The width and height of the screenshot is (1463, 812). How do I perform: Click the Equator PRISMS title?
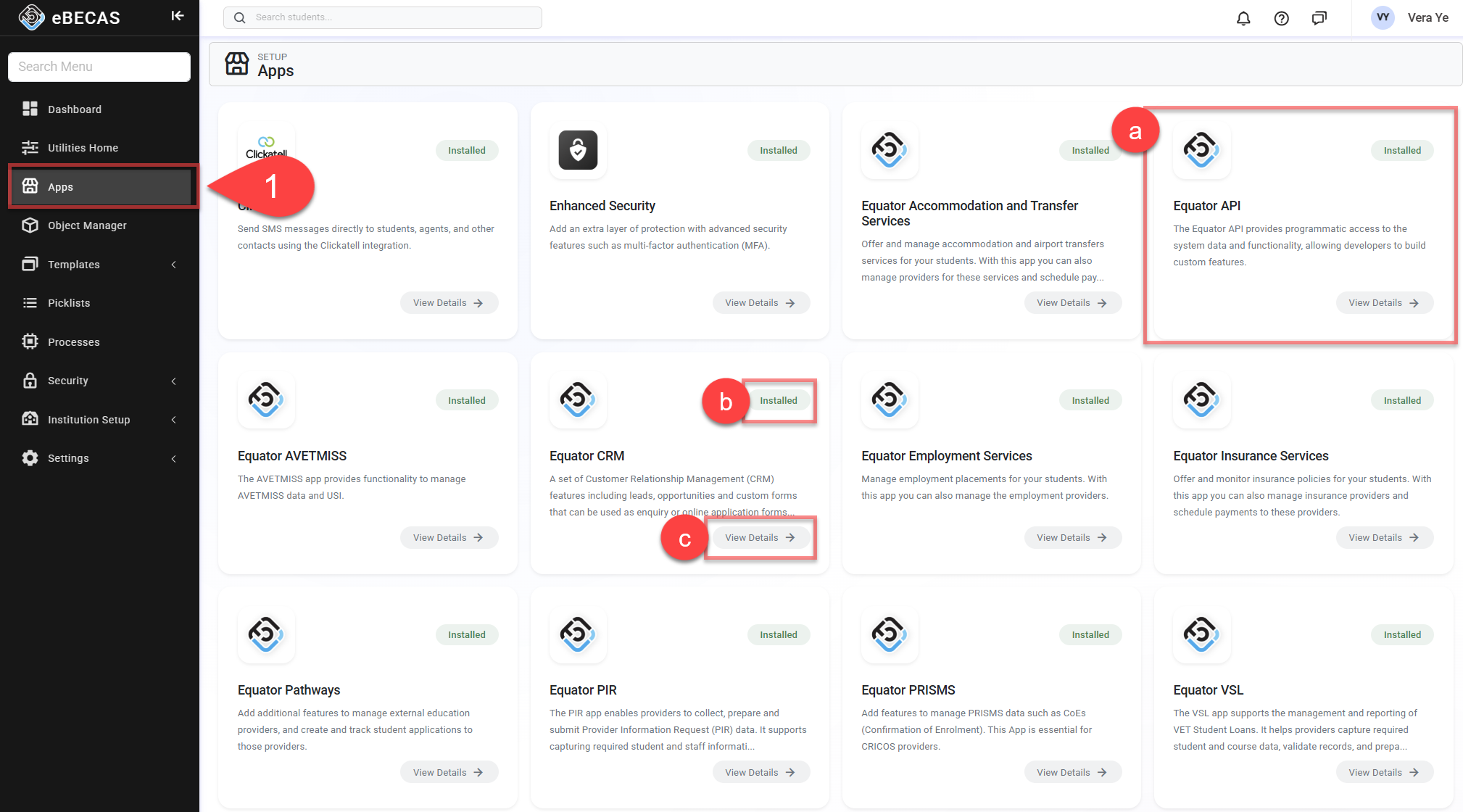pos(908,690)
